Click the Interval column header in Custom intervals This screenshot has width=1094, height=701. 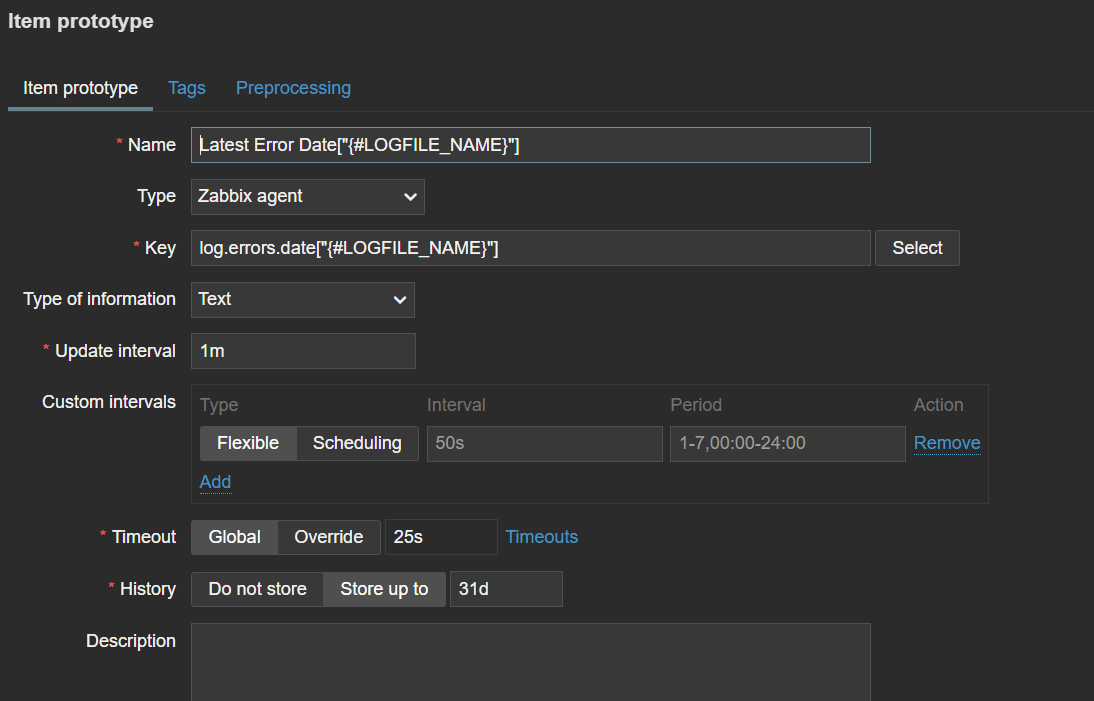tap(456, 405)
